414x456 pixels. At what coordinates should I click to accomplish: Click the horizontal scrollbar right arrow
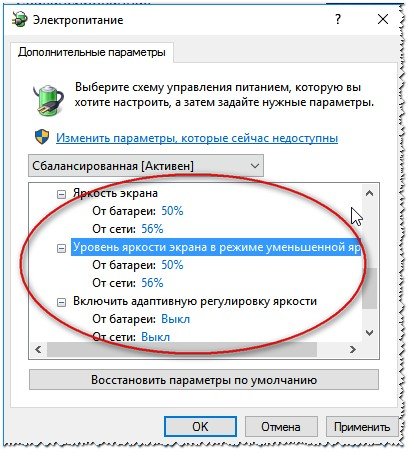353,349
